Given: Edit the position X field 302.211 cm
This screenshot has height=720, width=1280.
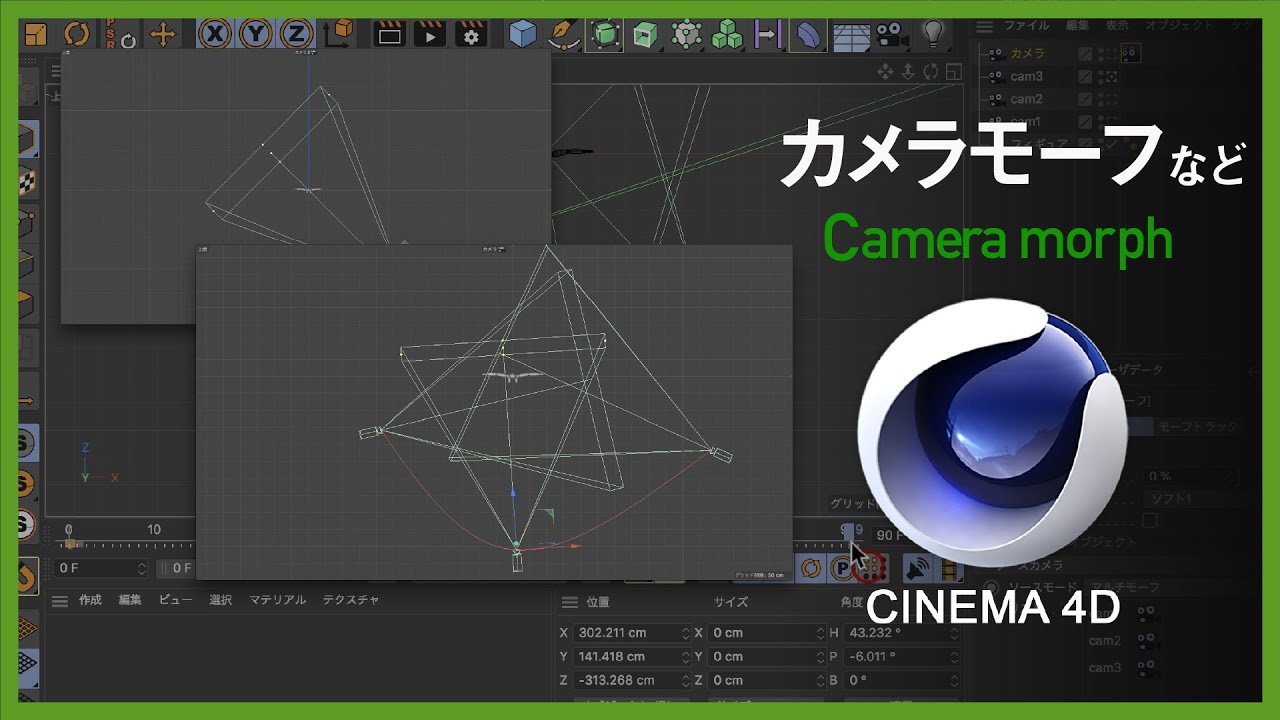Looking at the screenshot, I should pyautogui.click(x=632, y=633).
